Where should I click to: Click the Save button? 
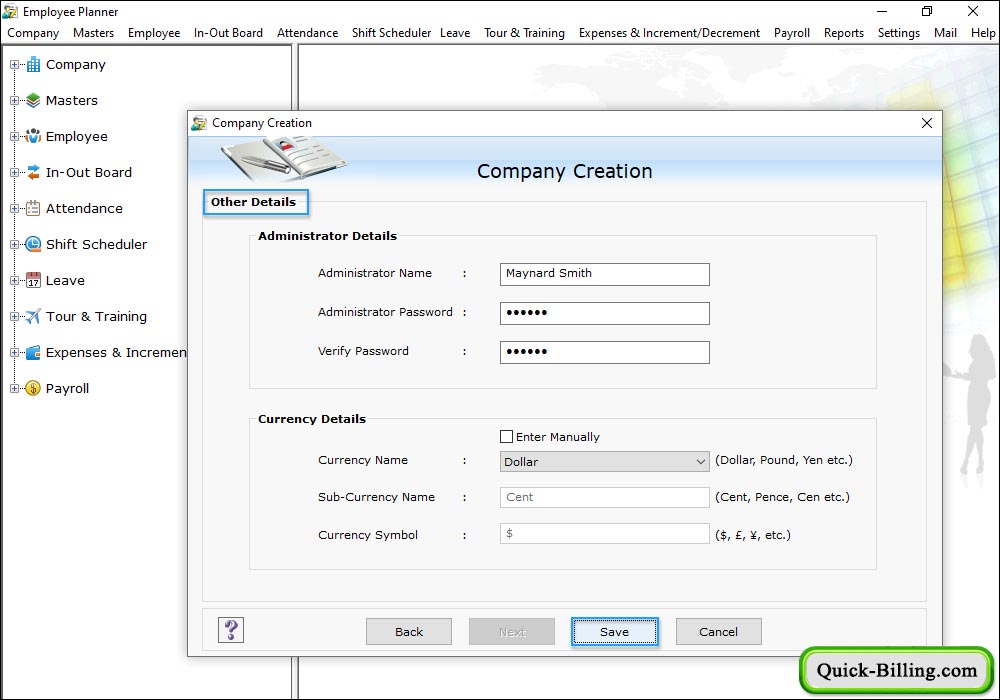(x=614, y=631)
